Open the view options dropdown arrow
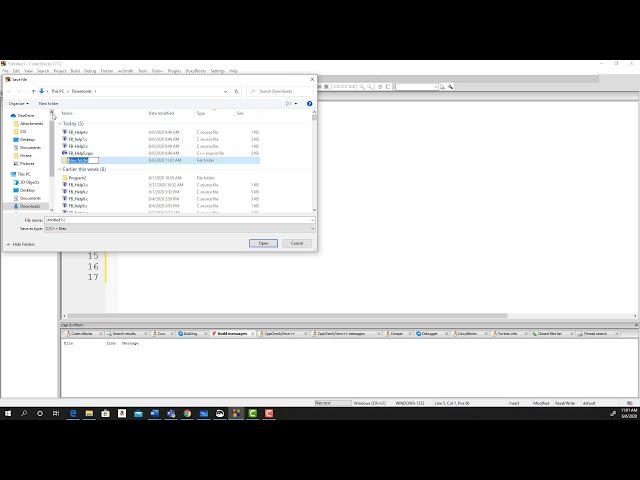 tap(296, 104)
